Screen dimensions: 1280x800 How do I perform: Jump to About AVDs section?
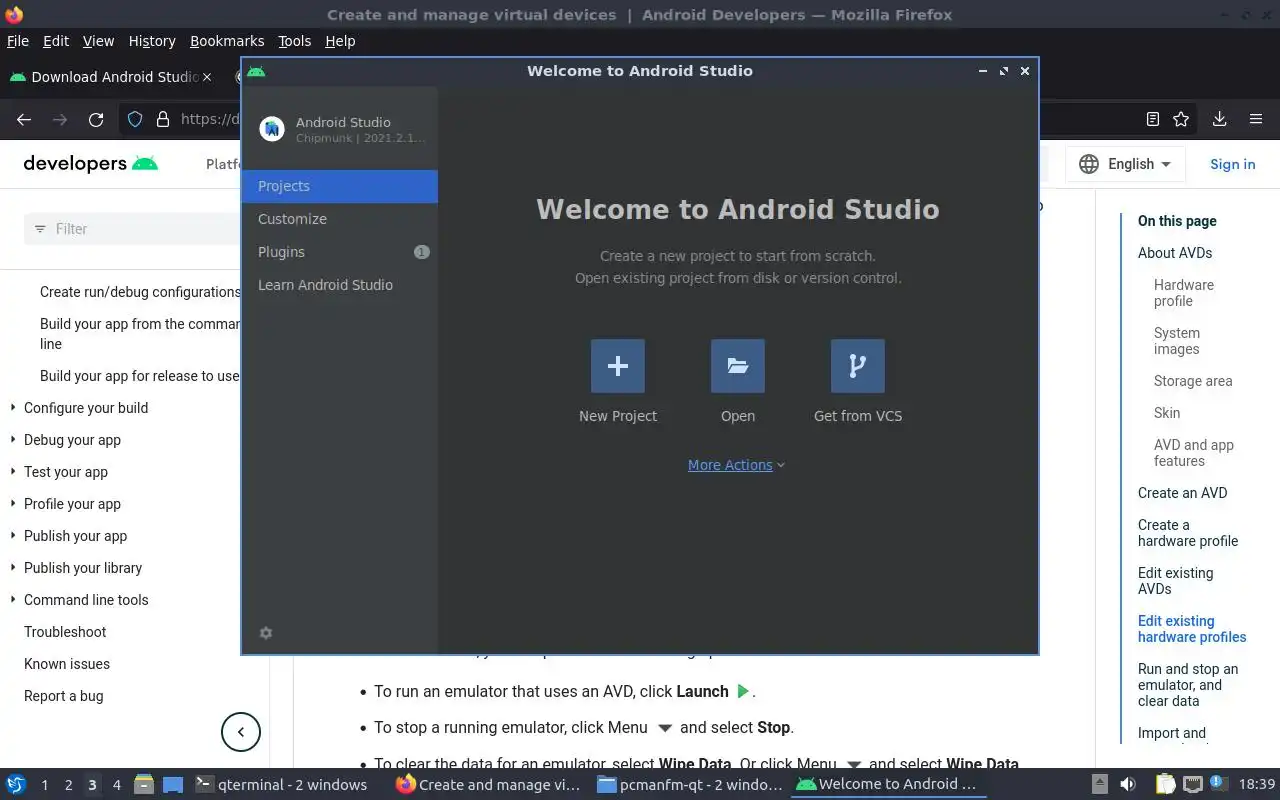[1175, 253]
